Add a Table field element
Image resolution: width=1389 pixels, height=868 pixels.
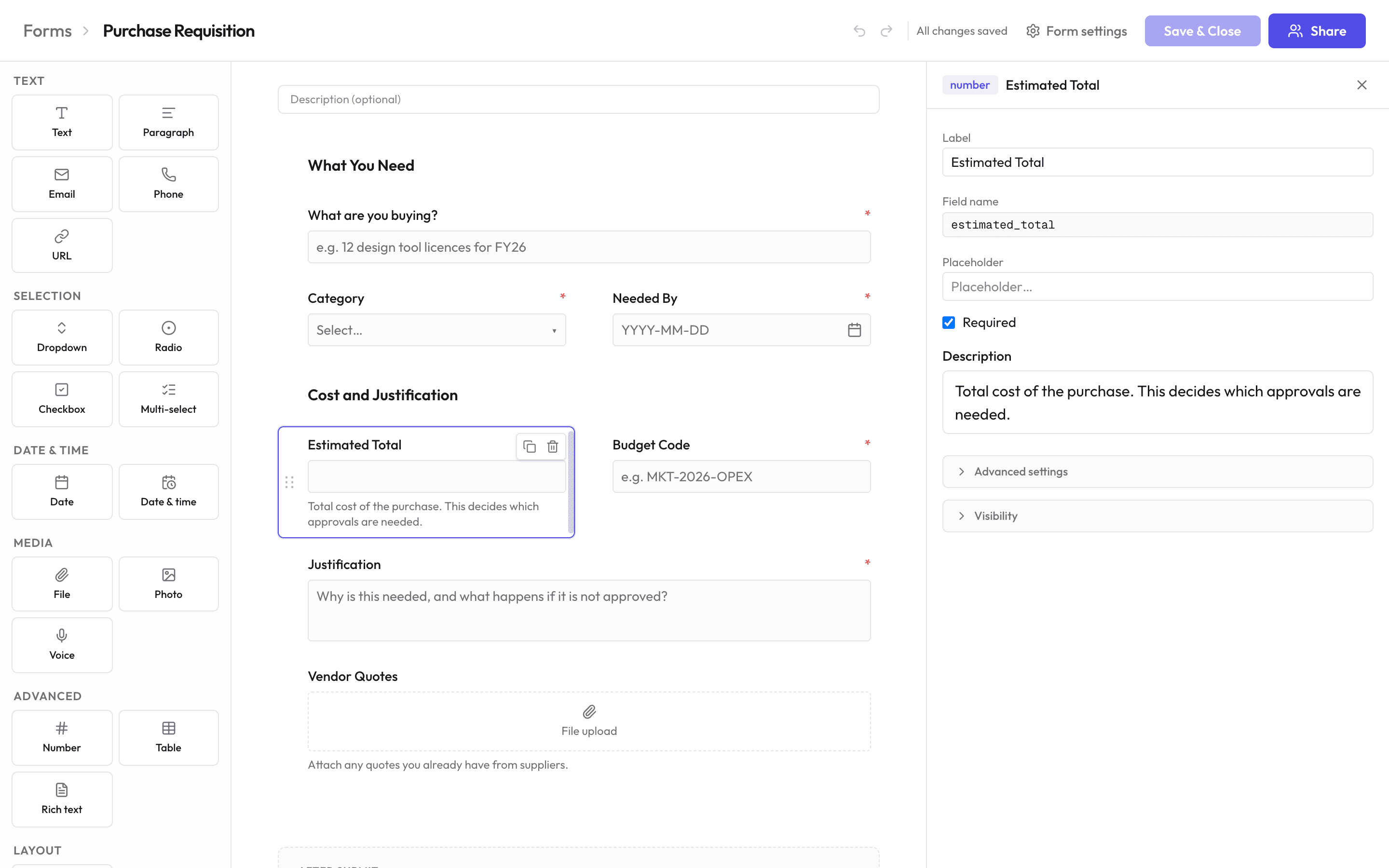168,738
